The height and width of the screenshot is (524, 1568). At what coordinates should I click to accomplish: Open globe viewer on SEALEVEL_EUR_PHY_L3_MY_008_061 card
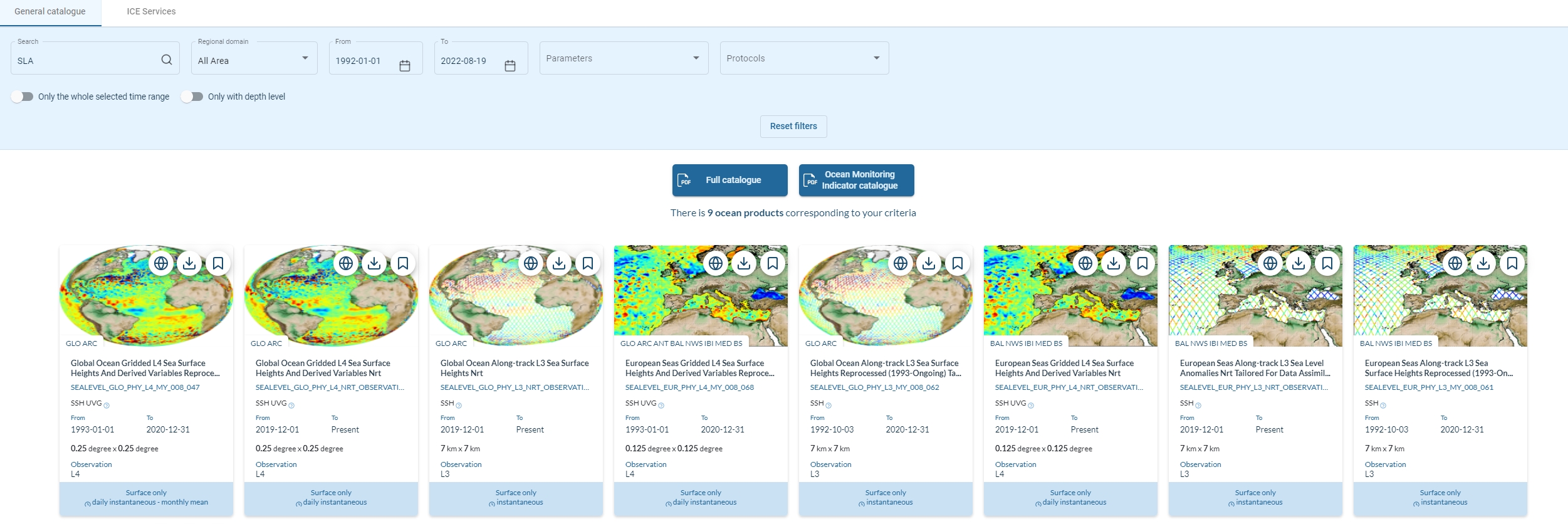coord(1455,263)
